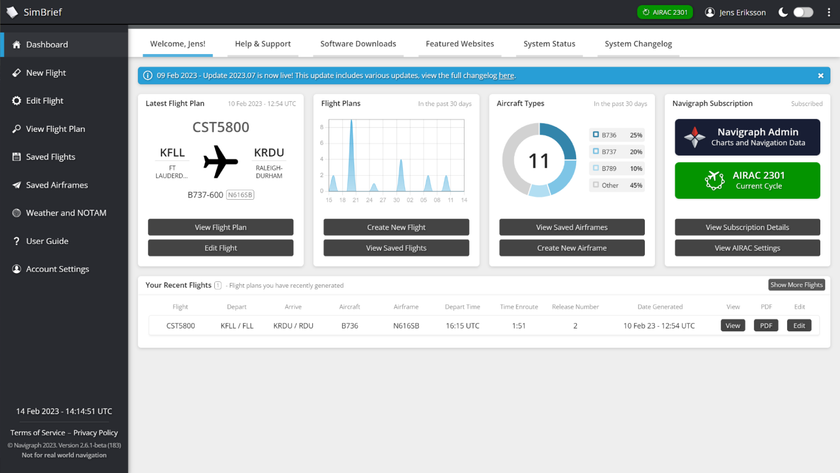Click the Saved Airframes plane icon

click(17, 185)
